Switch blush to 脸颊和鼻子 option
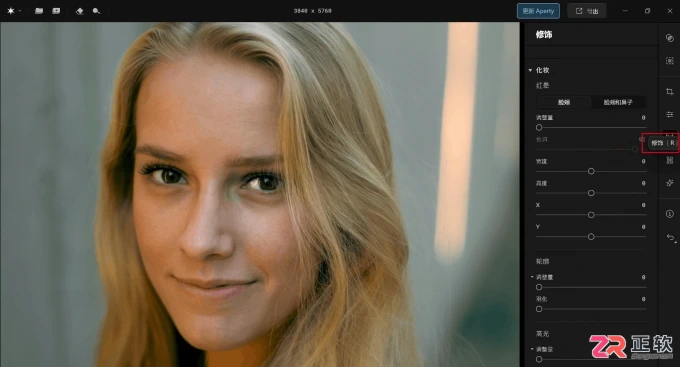 pos(618,102)
